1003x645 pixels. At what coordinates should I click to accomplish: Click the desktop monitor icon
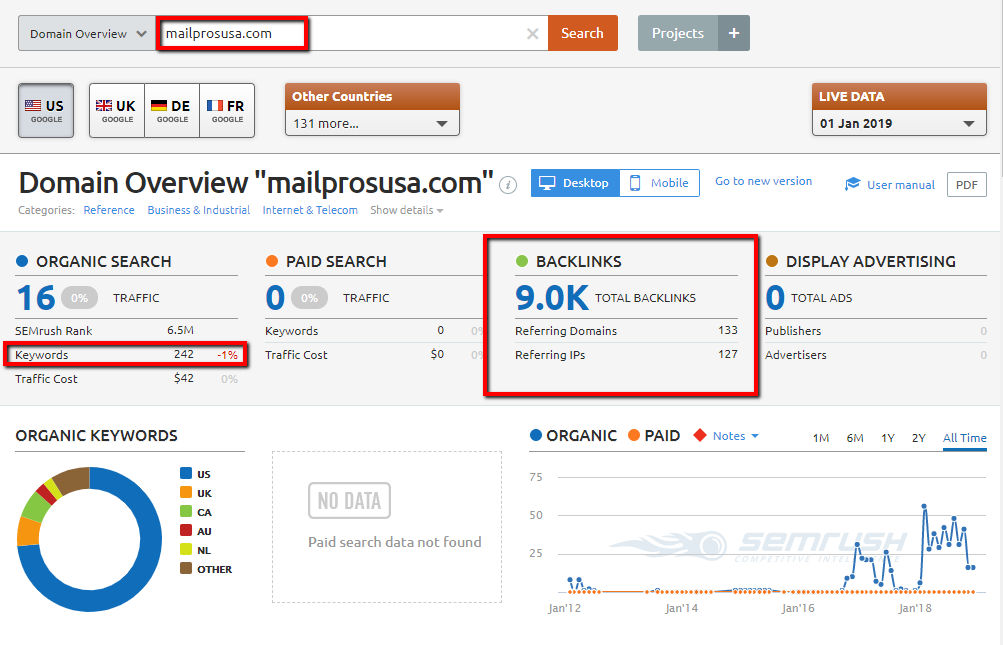(x=547, y=183)
